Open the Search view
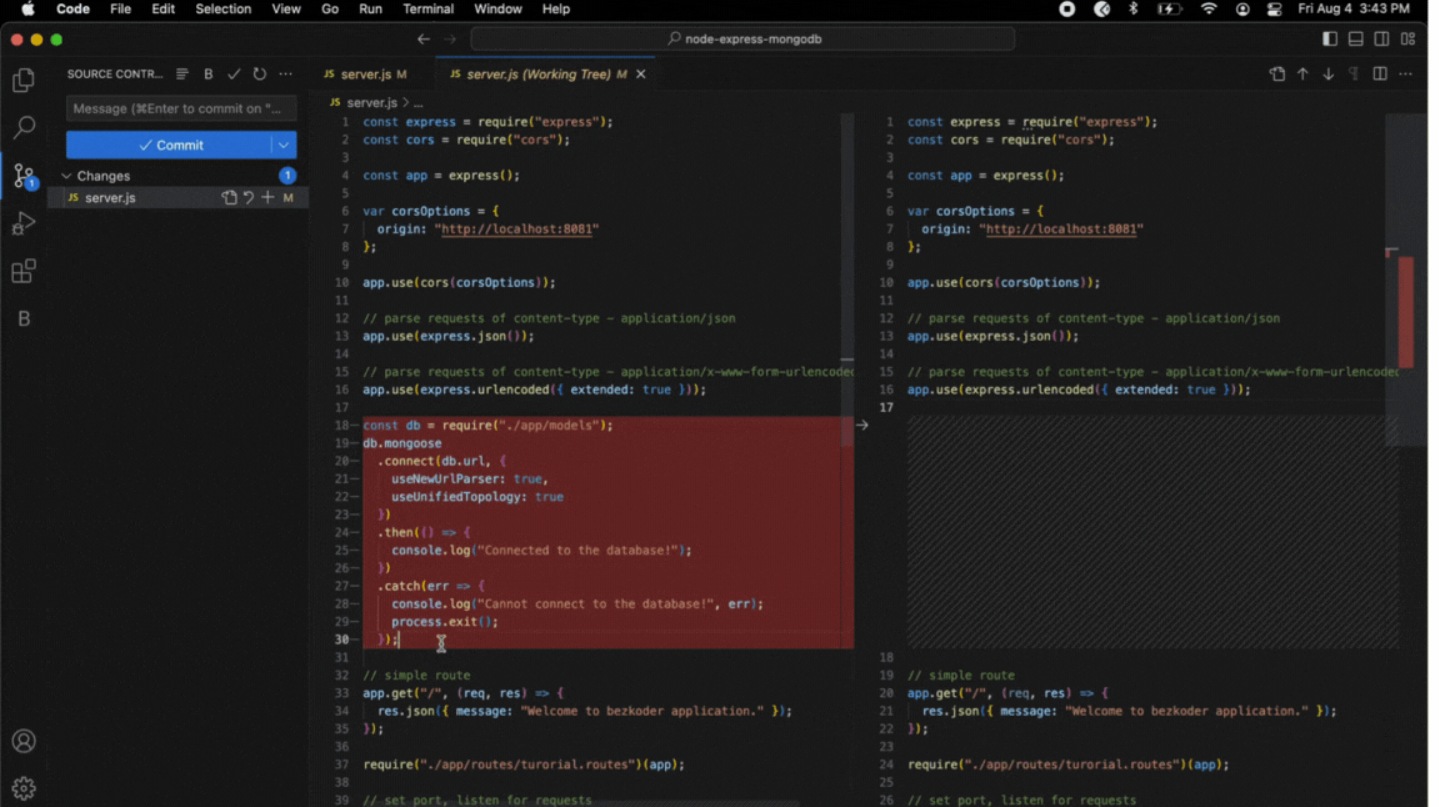This screenshot has height=807, width=1439. (x=24, y=128)
